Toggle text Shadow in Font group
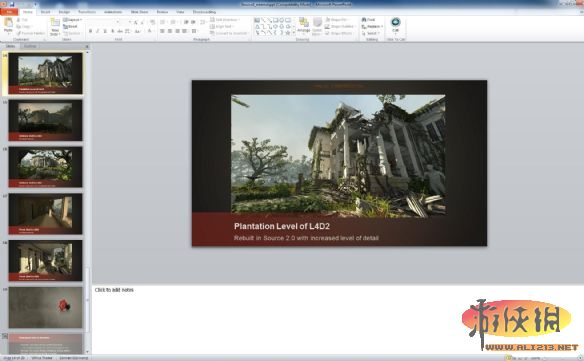The image size is (584, 361). [x=112, y=31]
